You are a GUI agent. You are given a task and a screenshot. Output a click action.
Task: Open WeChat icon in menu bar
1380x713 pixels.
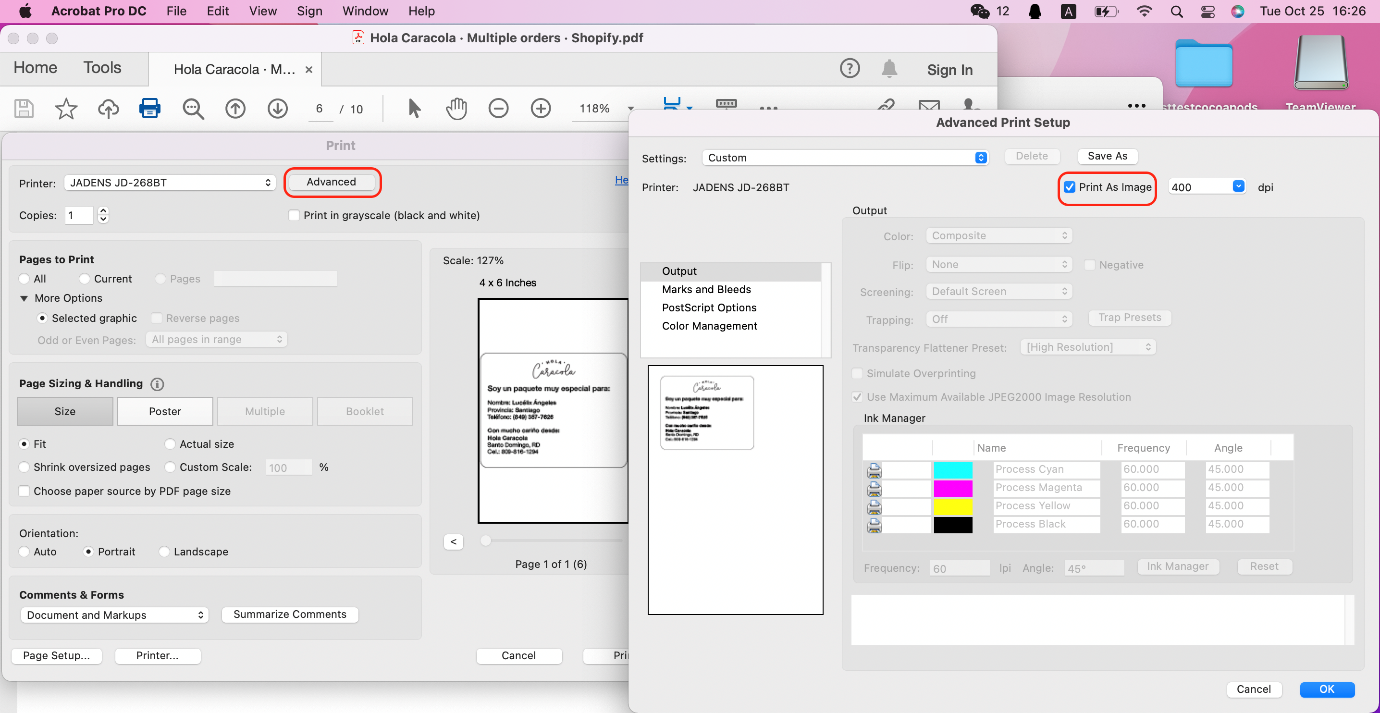[x=980, y=11]
